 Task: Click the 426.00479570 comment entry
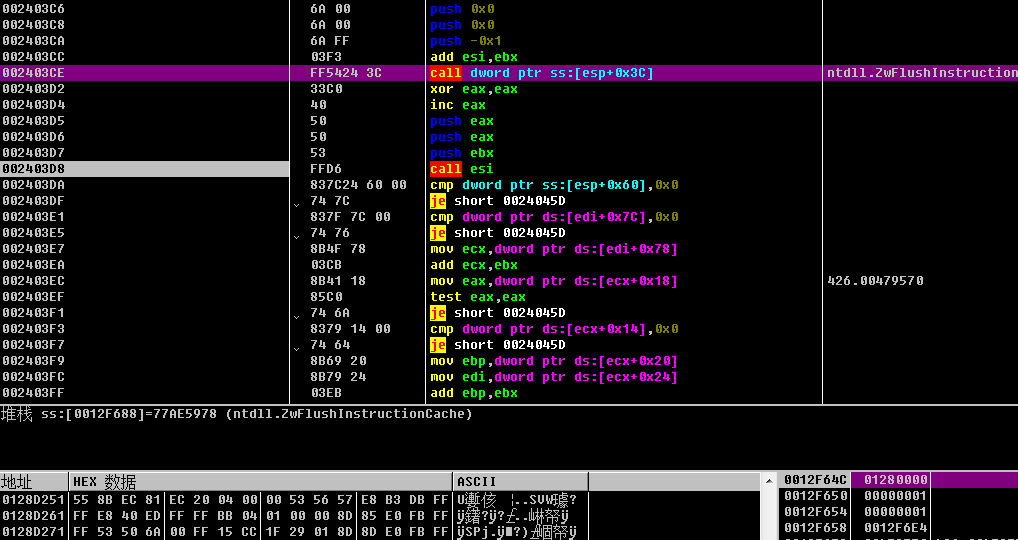pos(875,281)
